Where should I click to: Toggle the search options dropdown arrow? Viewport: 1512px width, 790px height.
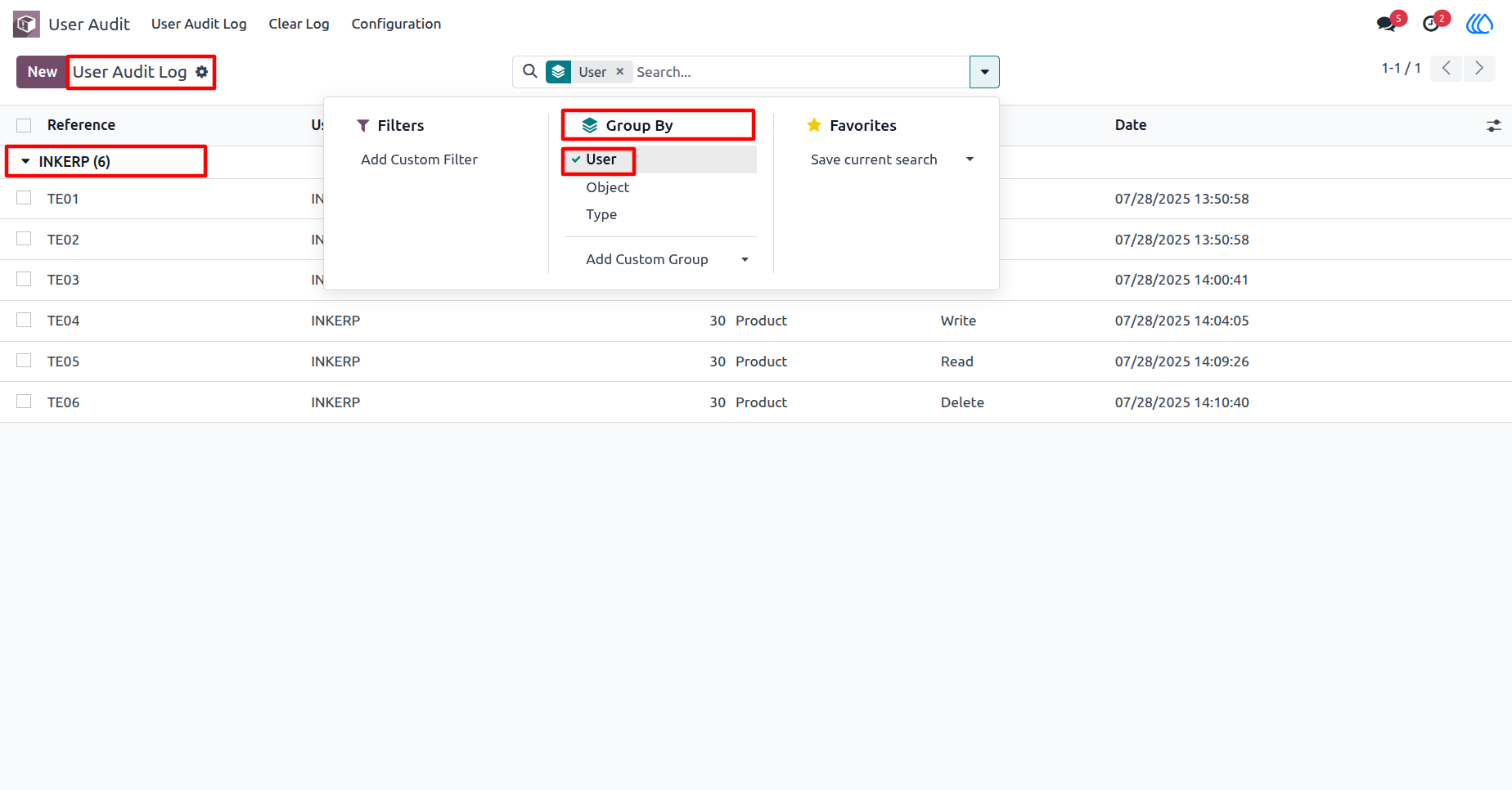(984, 72)
